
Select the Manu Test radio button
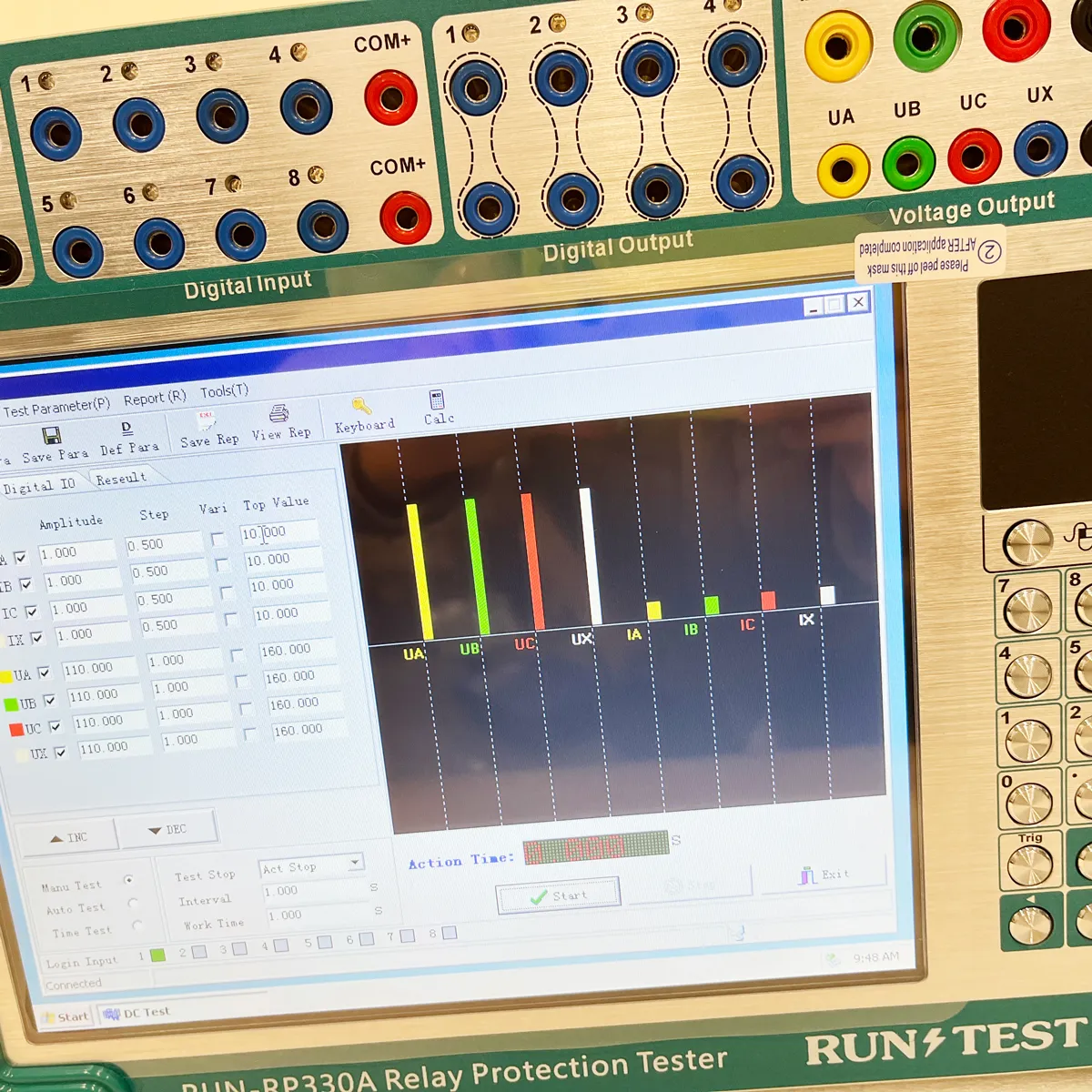[128, 880]
